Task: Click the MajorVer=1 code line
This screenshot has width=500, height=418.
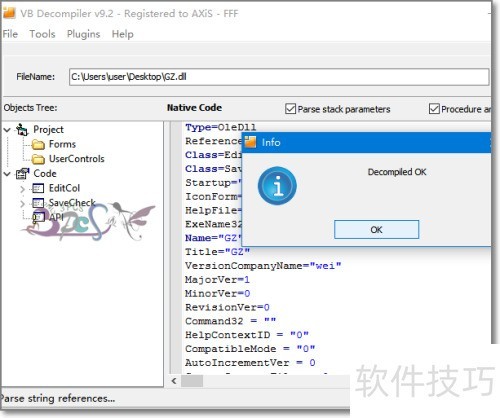Action: tap(217, 279)
